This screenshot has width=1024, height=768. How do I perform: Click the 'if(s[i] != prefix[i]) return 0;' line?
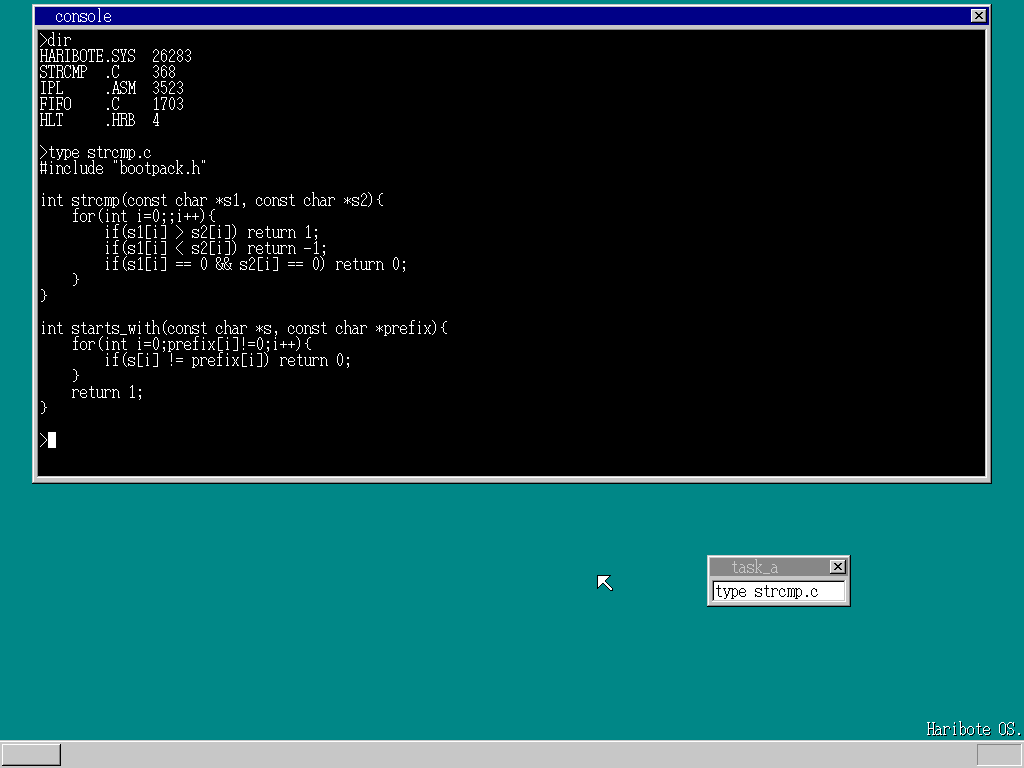coord(227,360)
